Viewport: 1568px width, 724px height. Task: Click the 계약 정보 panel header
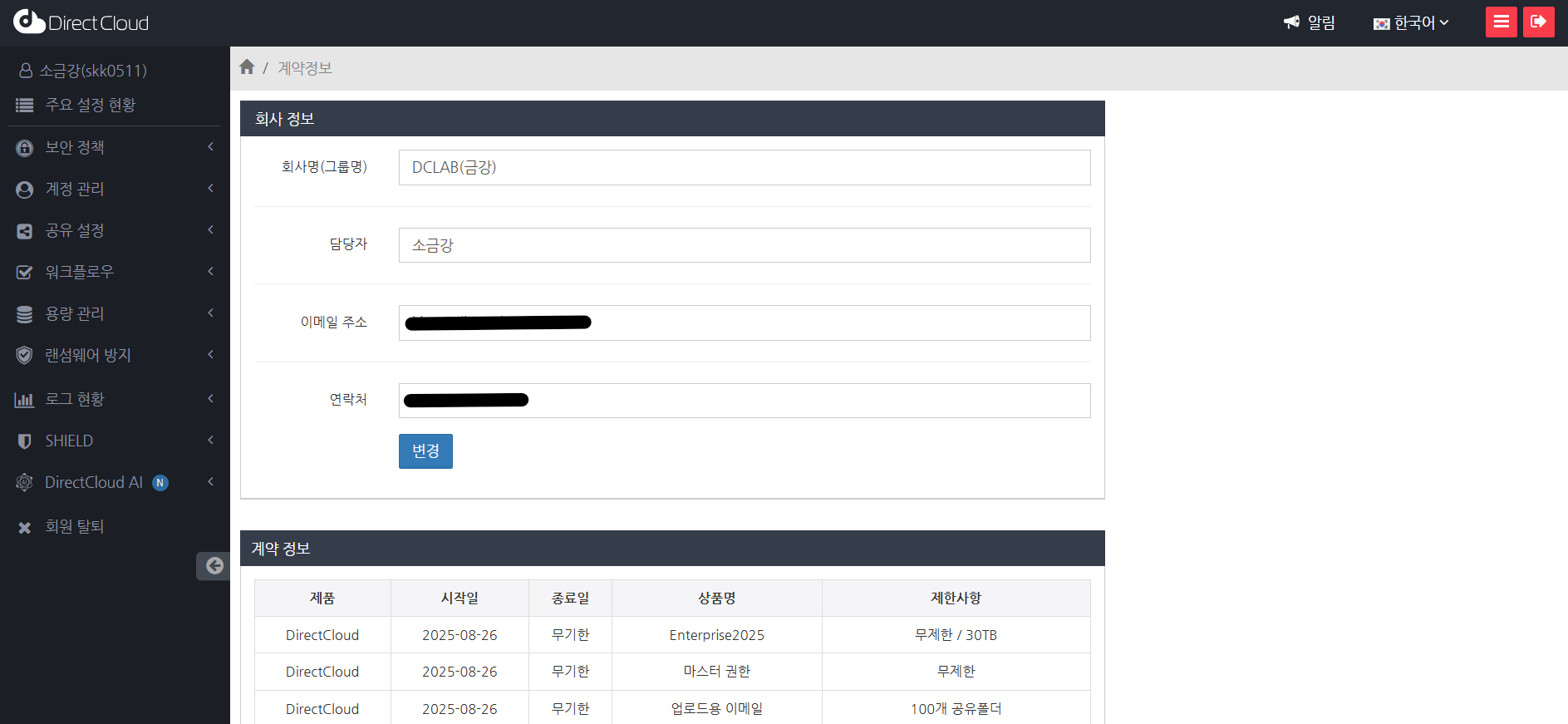[672, 549]
